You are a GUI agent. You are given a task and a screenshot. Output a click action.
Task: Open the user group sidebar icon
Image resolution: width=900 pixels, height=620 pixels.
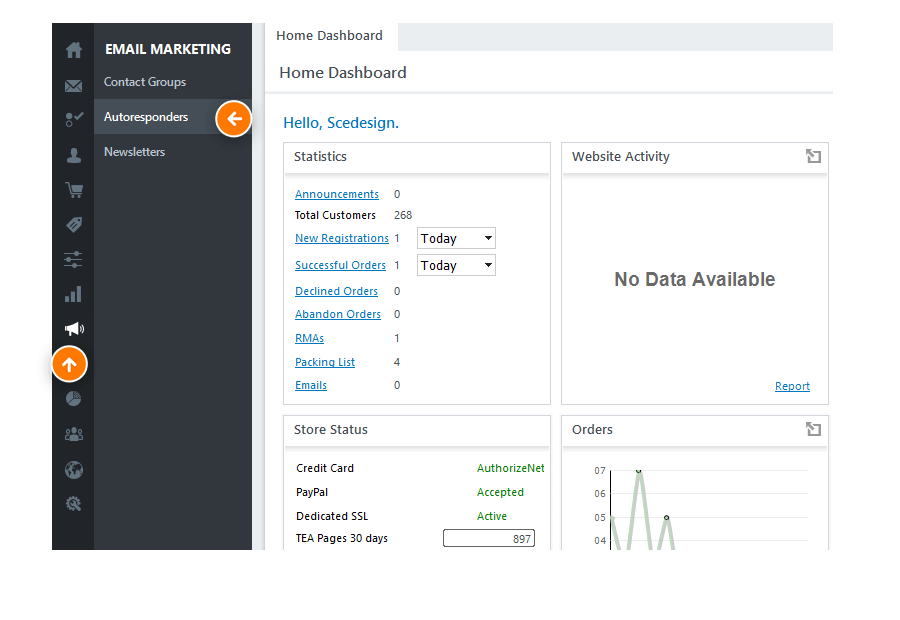click(x=73, y=434)
